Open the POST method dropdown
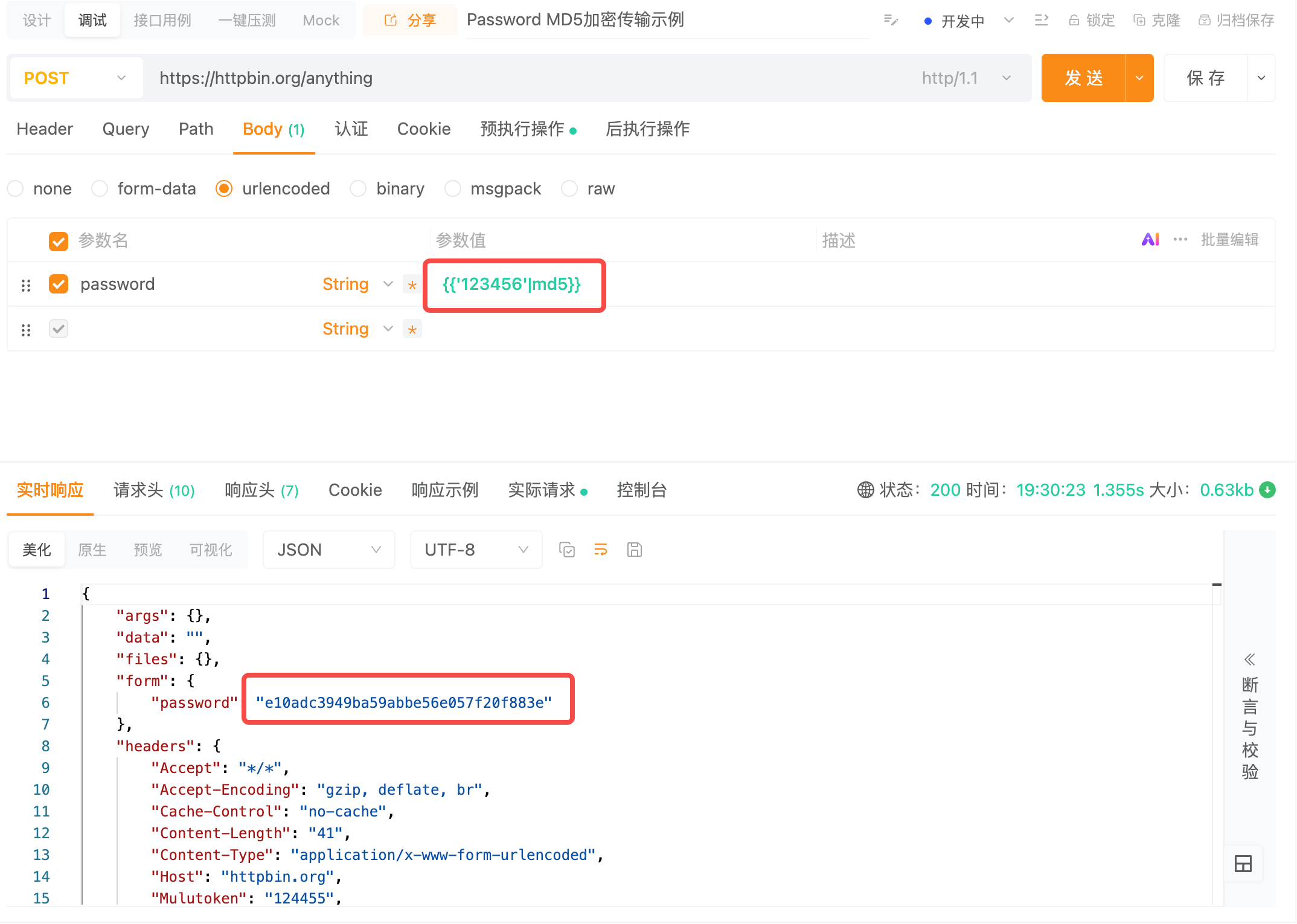Viewport: 1297px width, 924px height. [x=75, y=78]
